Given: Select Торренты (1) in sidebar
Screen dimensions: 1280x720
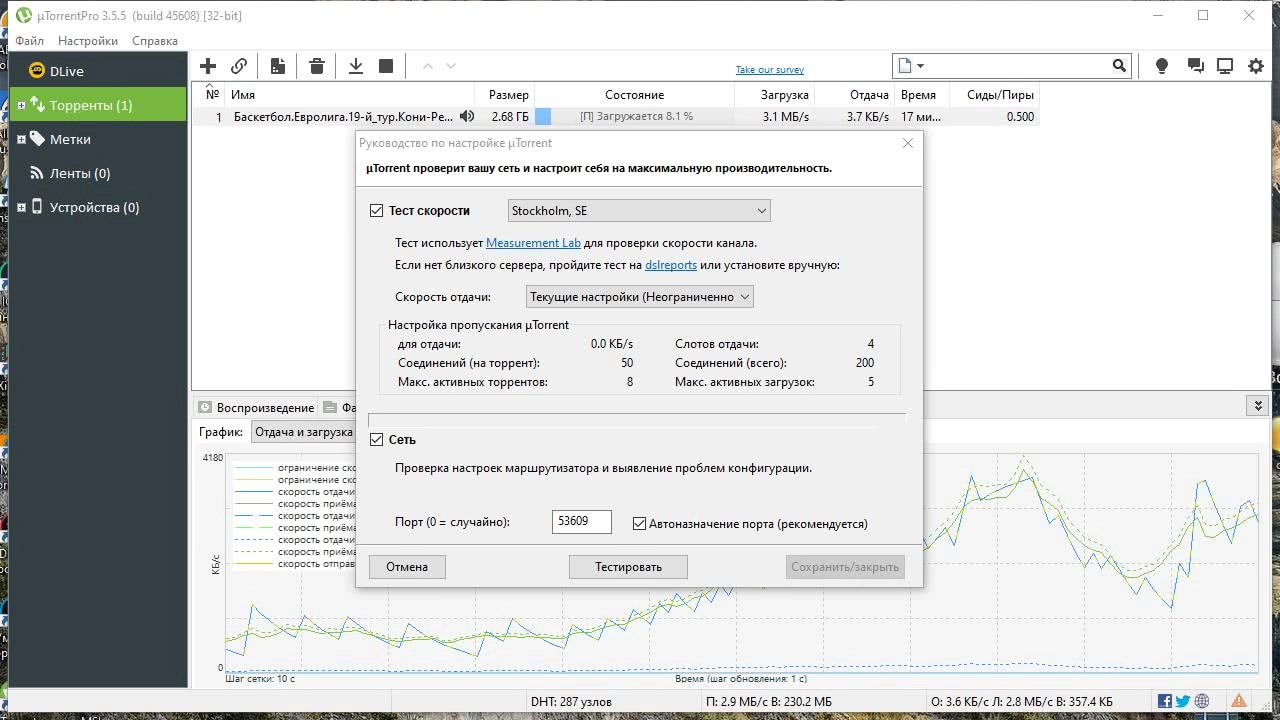Looking at the screenshot, I should tap(98, 105).
